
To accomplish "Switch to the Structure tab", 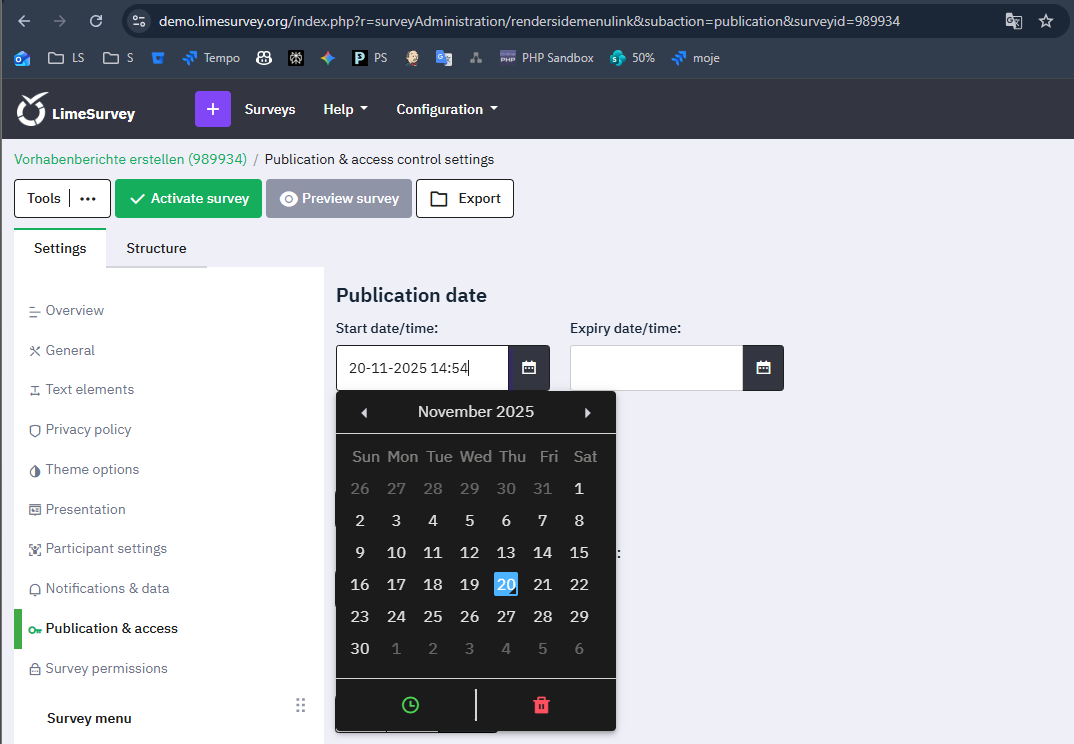I will point(156,248).
